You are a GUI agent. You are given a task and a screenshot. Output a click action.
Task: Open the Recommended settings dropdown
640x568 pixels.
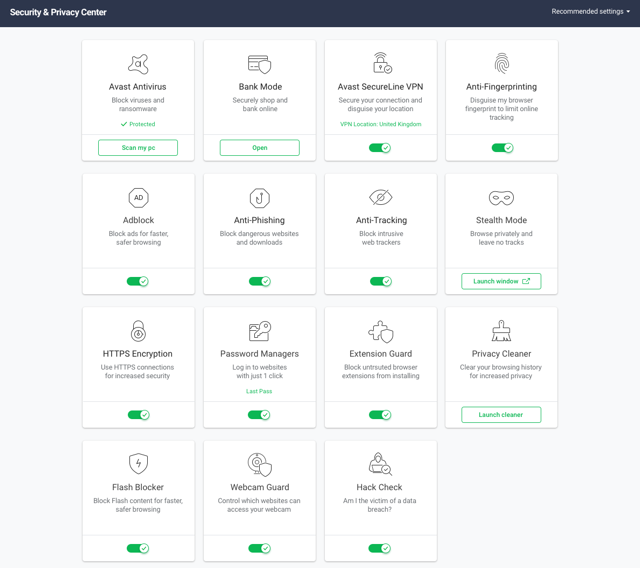(590, 12)
